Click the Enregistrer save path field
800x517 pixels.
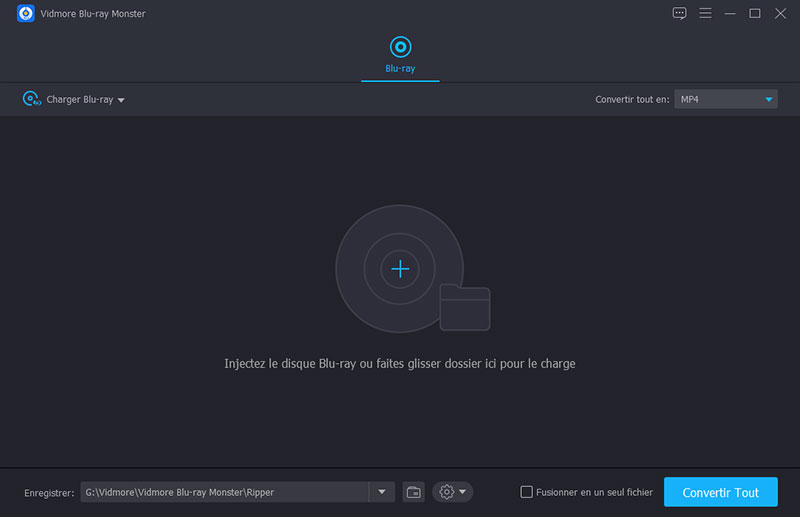[x=224, y=492]
